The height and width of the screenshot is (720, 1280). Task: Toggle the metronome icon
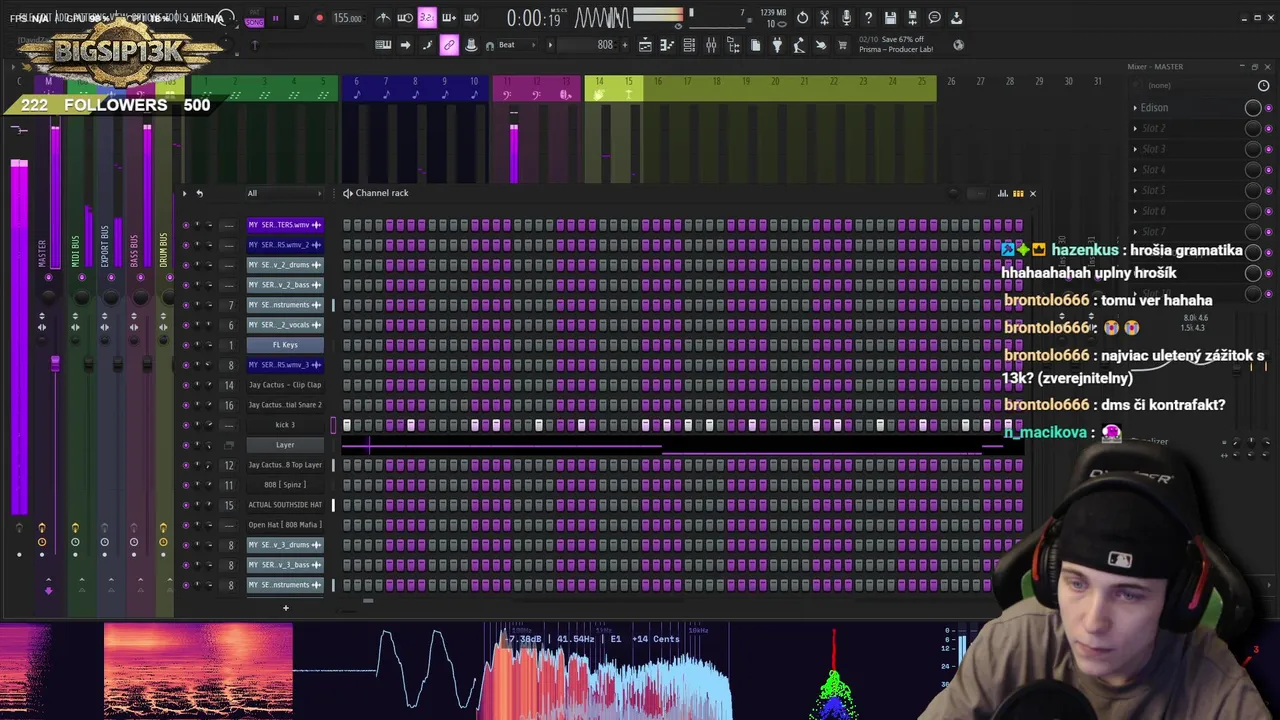(383, 18)
